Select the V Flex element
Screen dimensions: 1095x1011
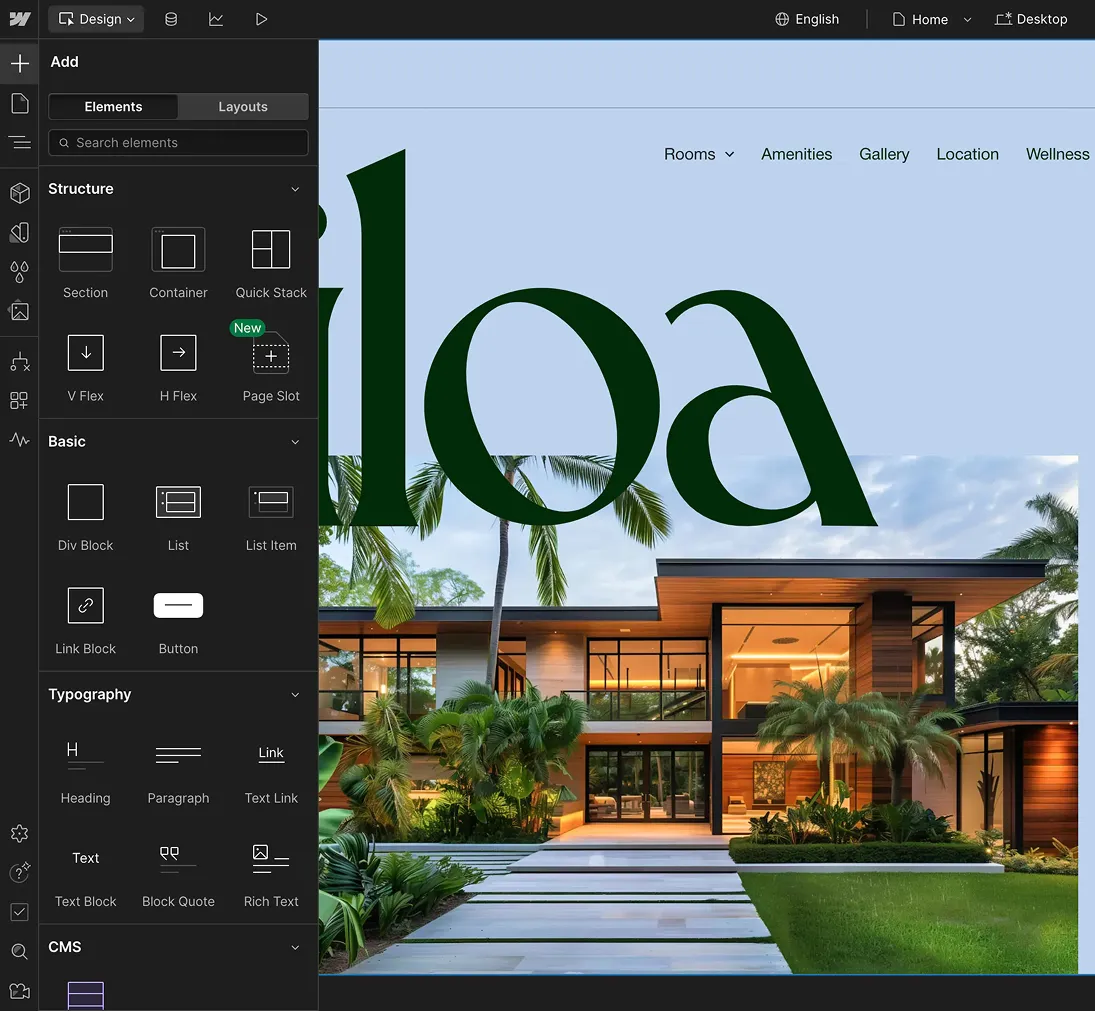[85, 367]
